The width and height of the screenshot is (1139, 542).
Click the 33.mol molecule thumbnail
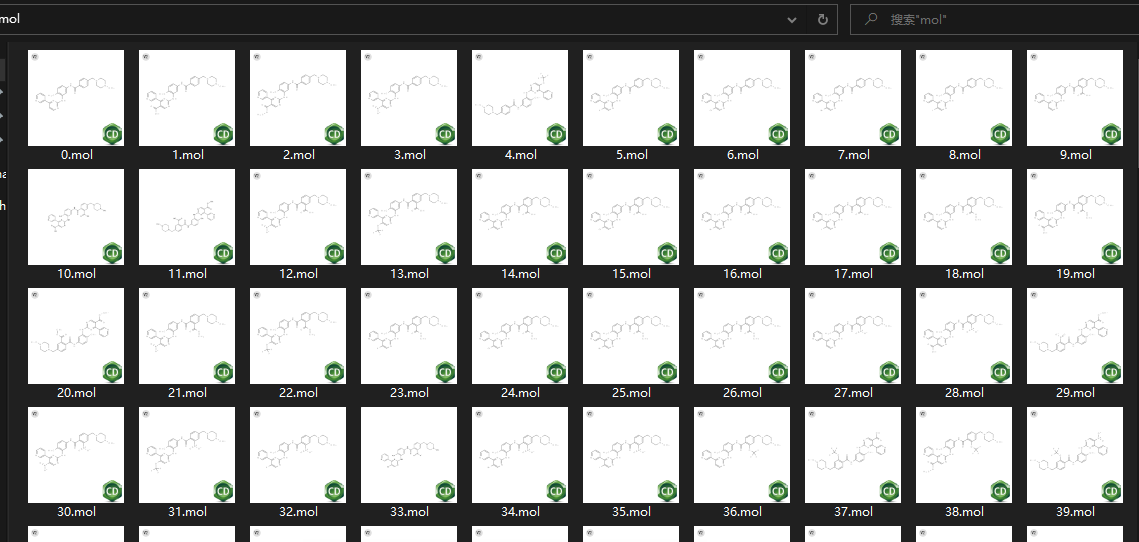click(409, 455)
